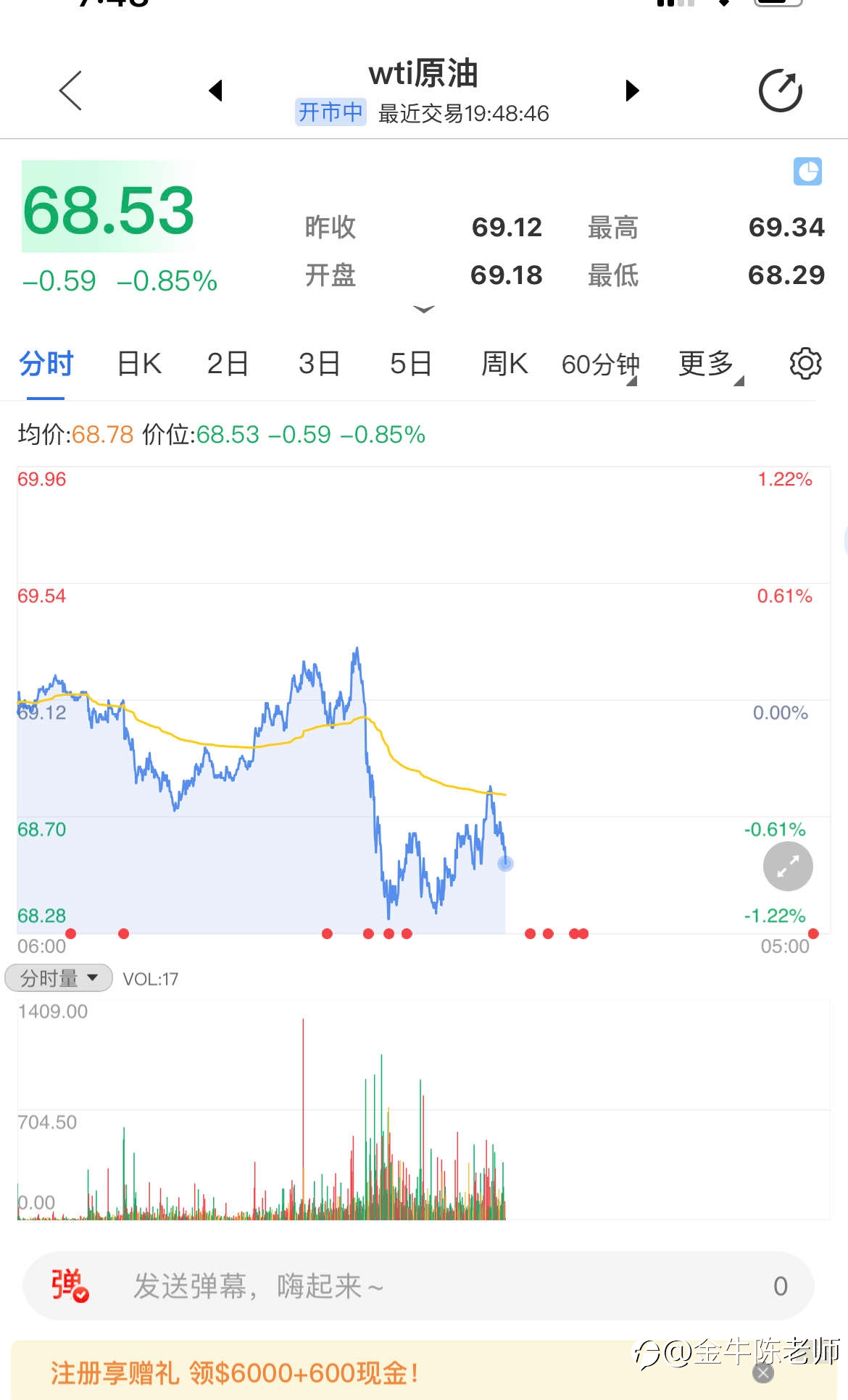Screen dimensions: 848x1400
Task: Open the 60分钟 interval dropdown
Action: 600,364
